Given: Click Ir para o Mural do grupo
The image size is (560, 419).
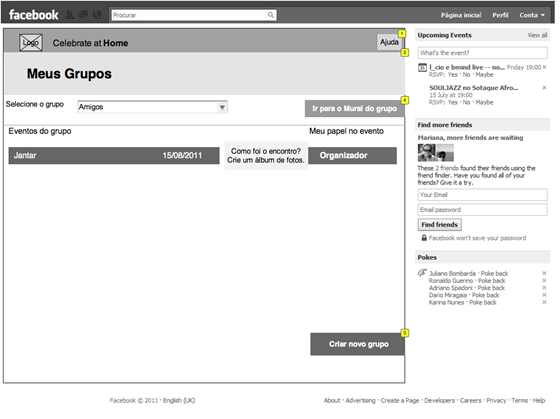Looking at the screenshot, I should point(354,109).
